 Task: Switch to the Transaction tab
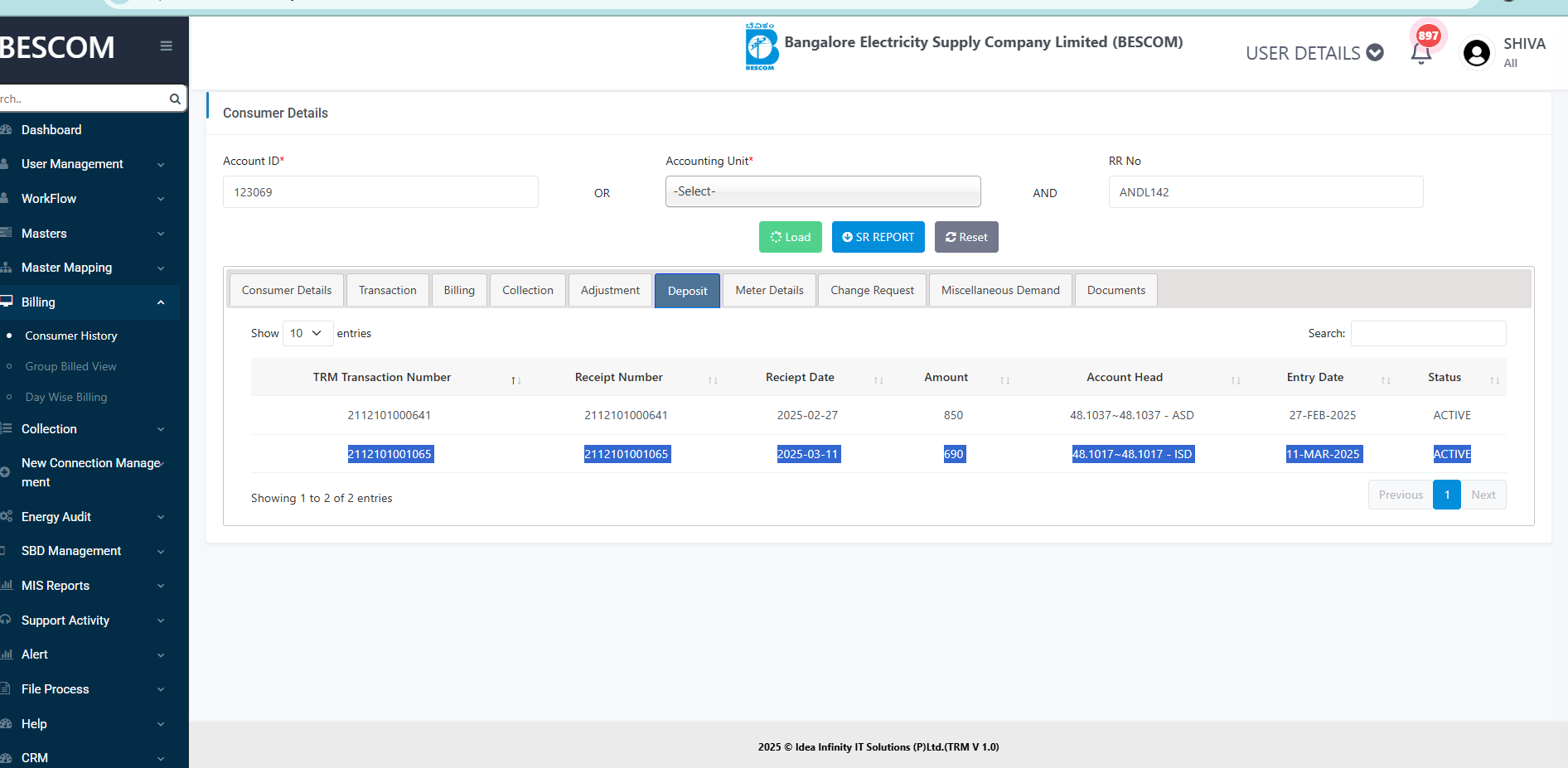click(x=388, y=290)
